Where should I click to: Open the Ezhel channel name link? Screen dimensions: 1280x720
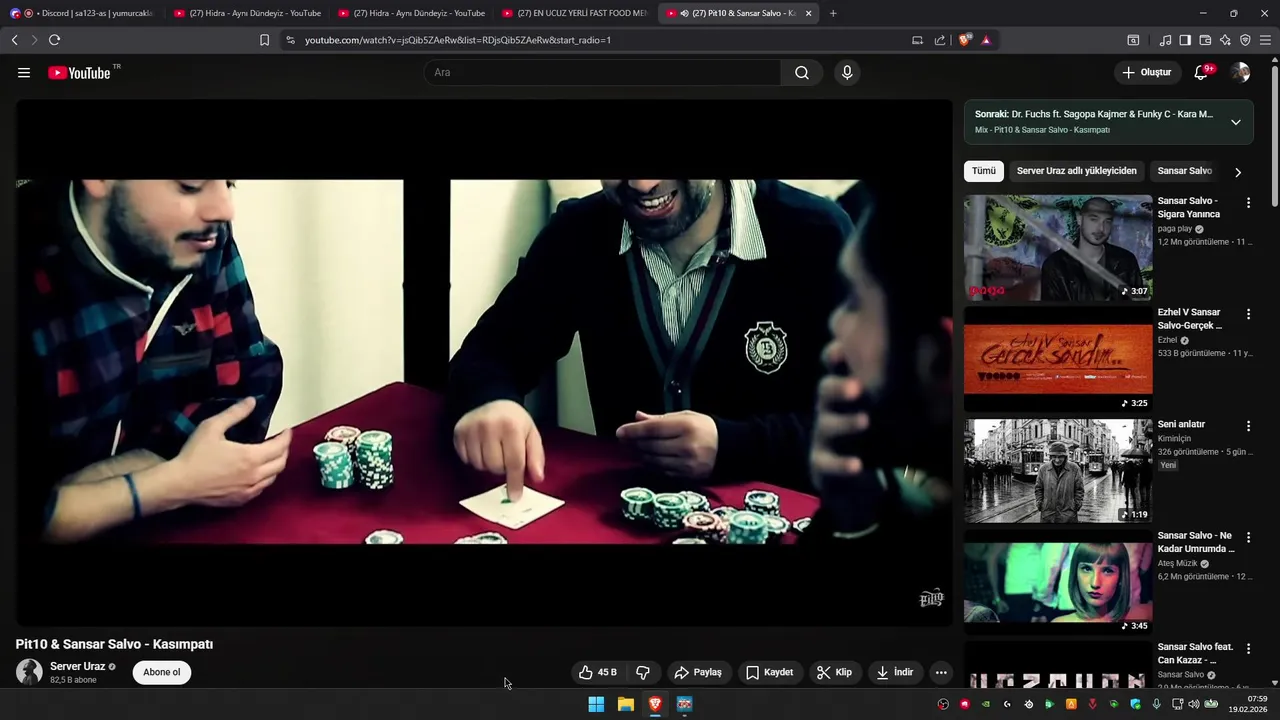point(1167,340)
